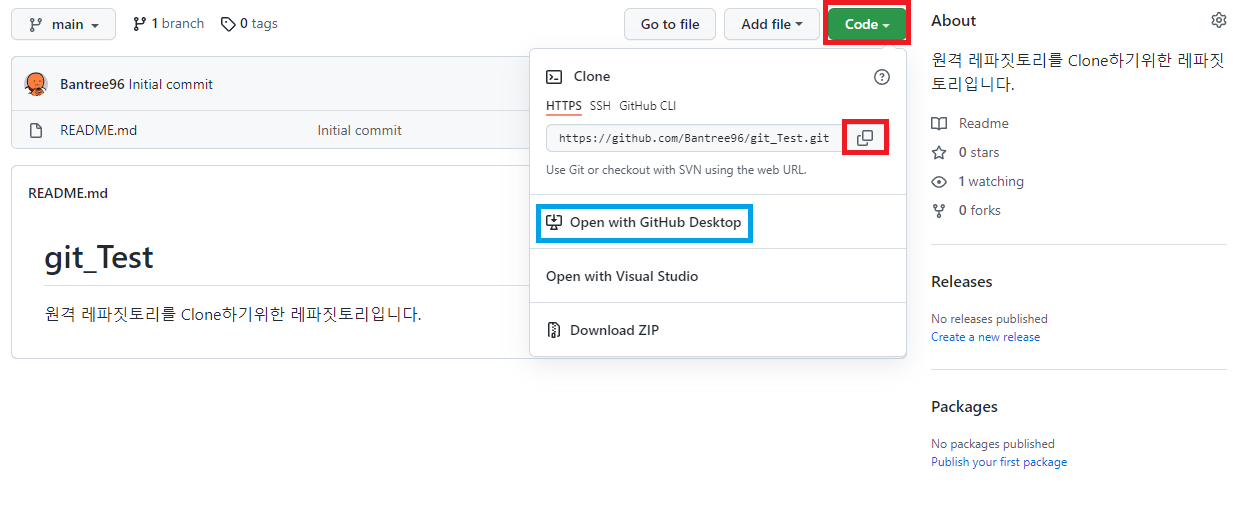Image resolution: width=1245 pixels, height=514 pixels.
Task: Click the Bantree96 avatar image
Action: 36,84
